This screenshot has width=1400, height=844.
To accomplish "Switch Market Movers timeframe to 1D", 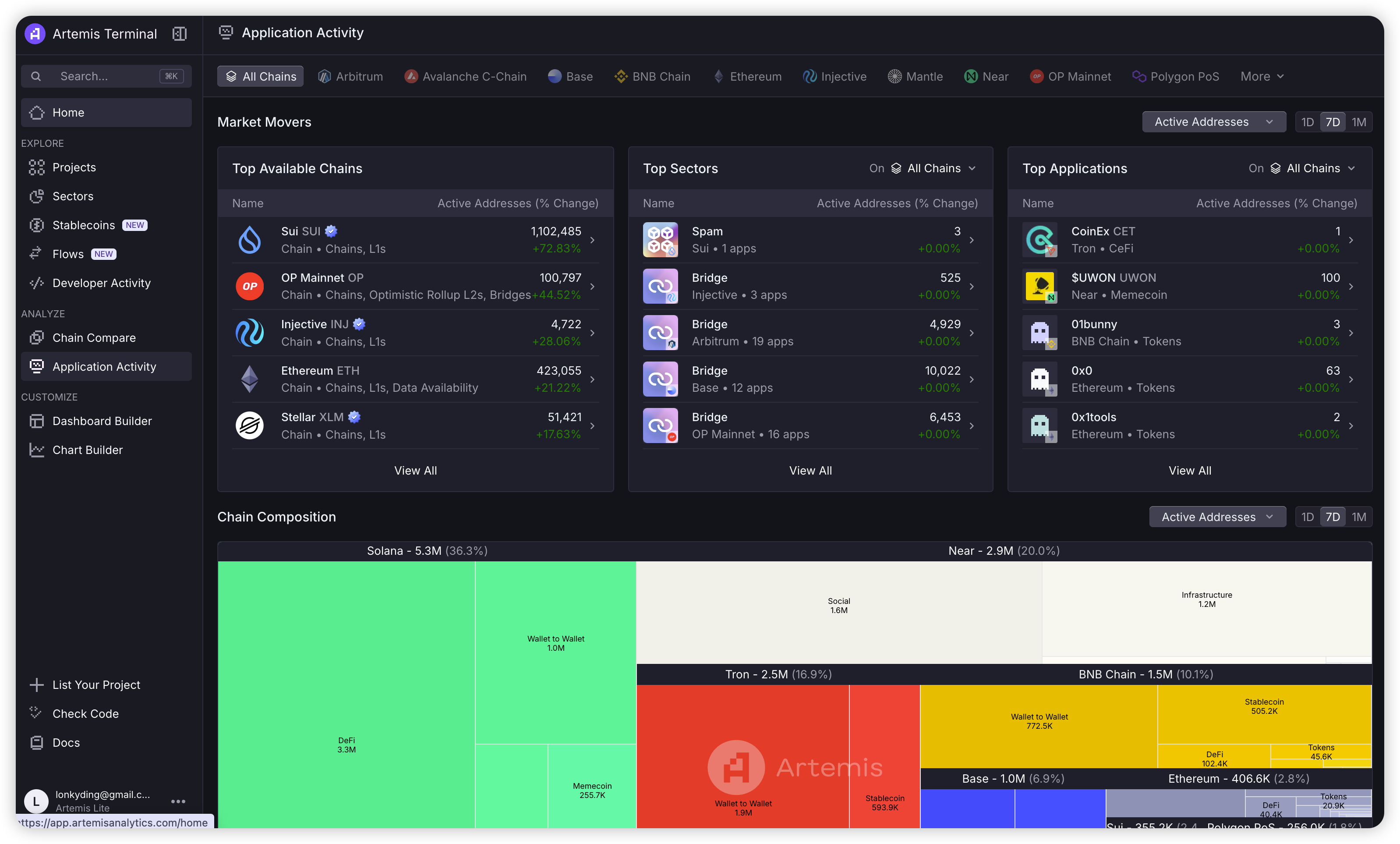I will pyautogui.click(x=1308, y=122).
